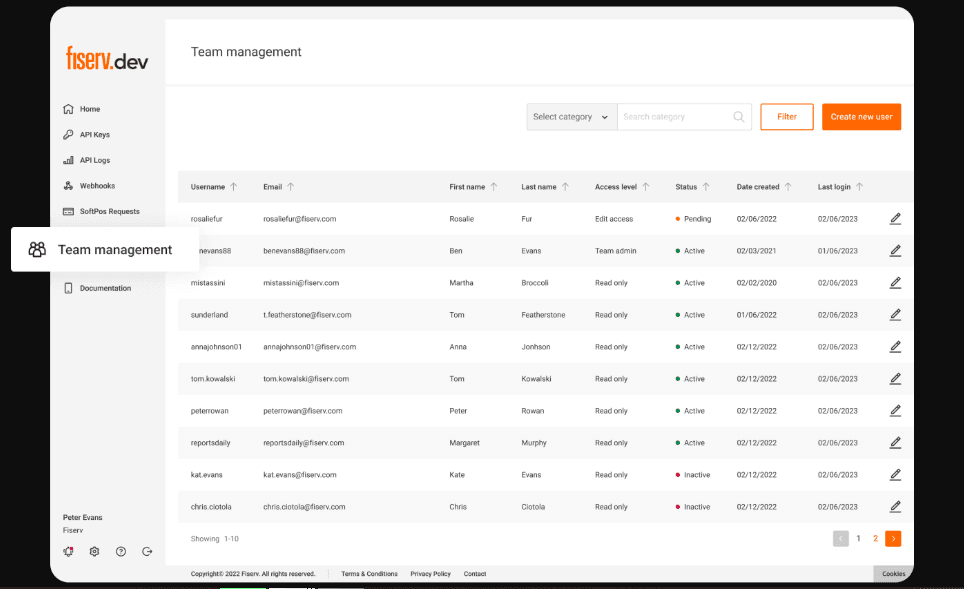The image size is (964, 589).
Task: Edit chris.ciotola using the pencil icon
Action: tap(895, 507)
